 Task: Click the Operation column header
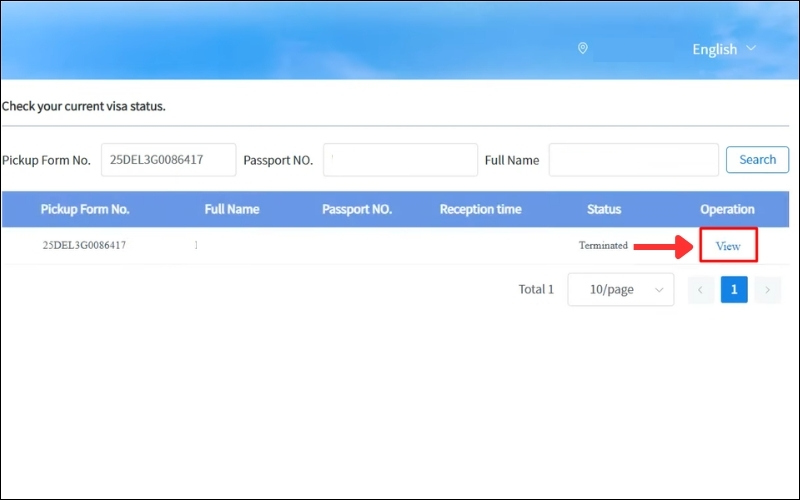(x=727, y=209)
